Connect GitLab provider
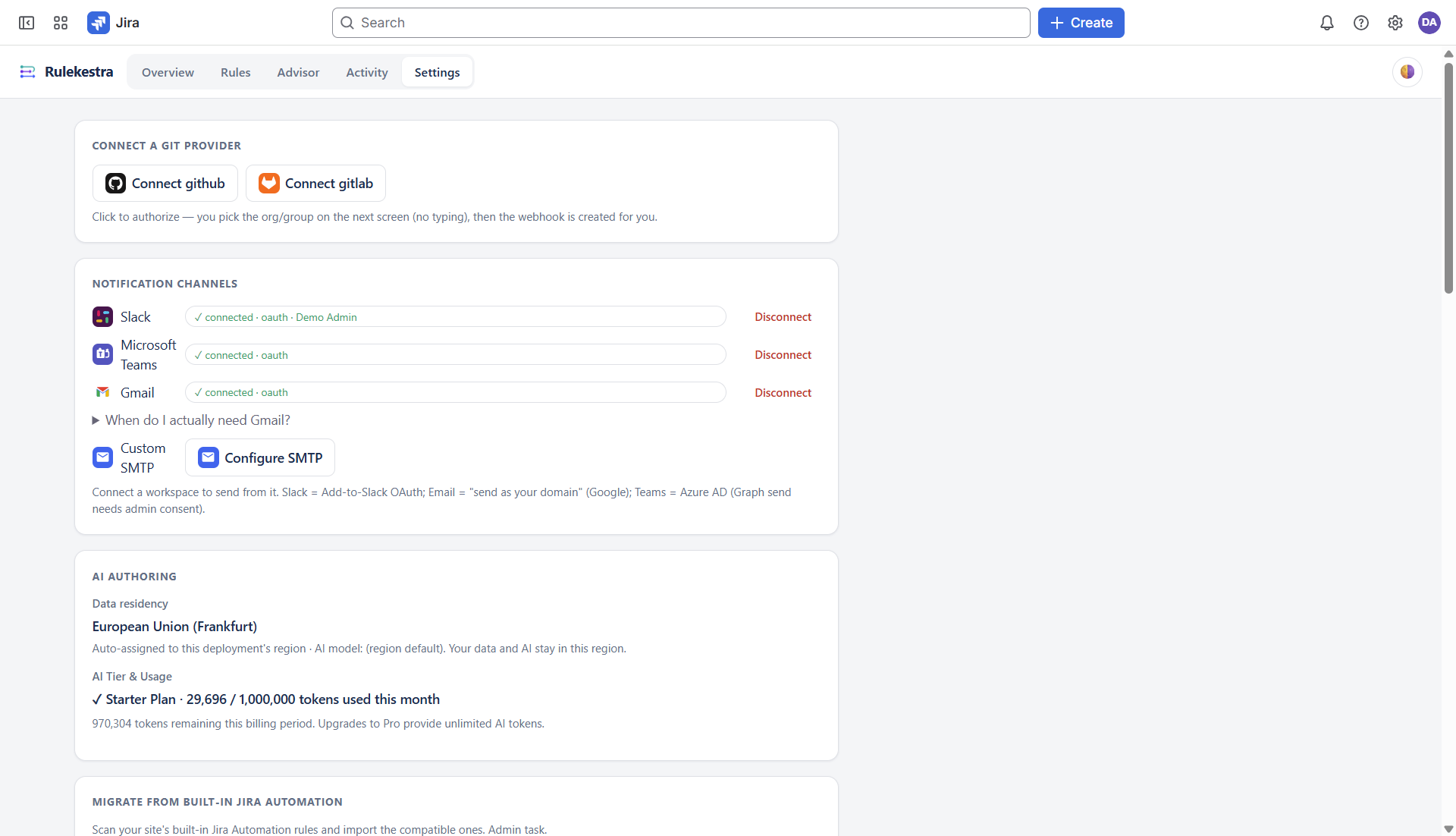1456x836 pixels. coord(315,184)
